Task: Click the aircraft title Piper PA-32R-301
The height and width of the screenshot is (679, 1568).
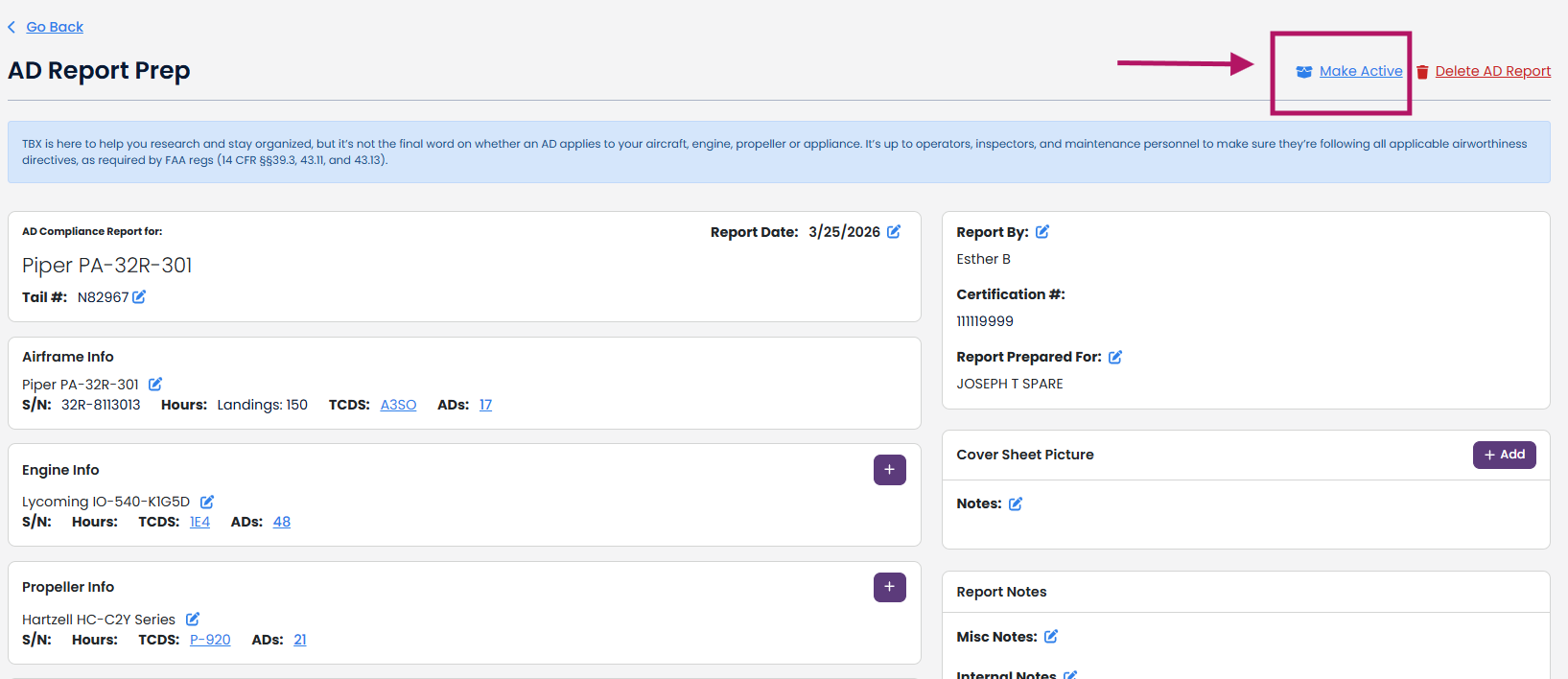Action: point(107,266)
